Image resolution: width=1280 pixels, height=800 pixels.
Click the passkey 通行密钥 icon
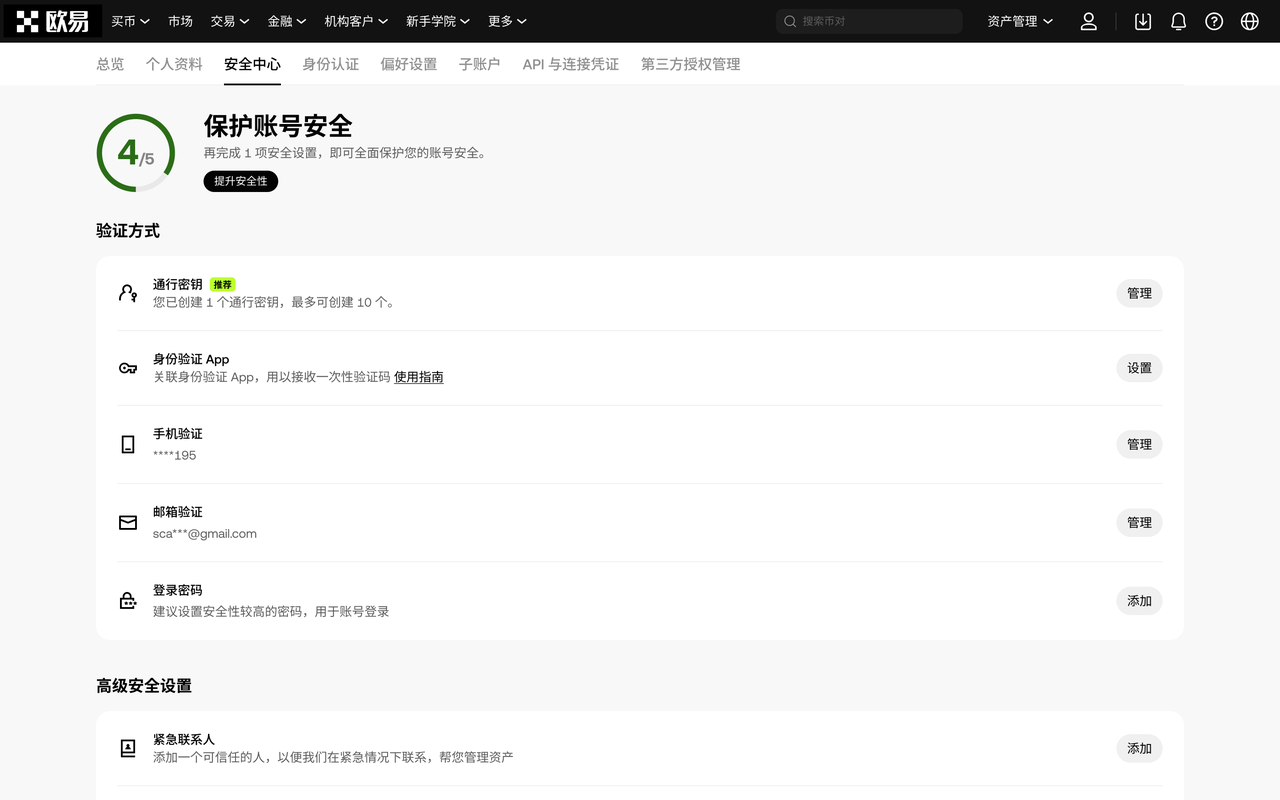coord(128,293)
